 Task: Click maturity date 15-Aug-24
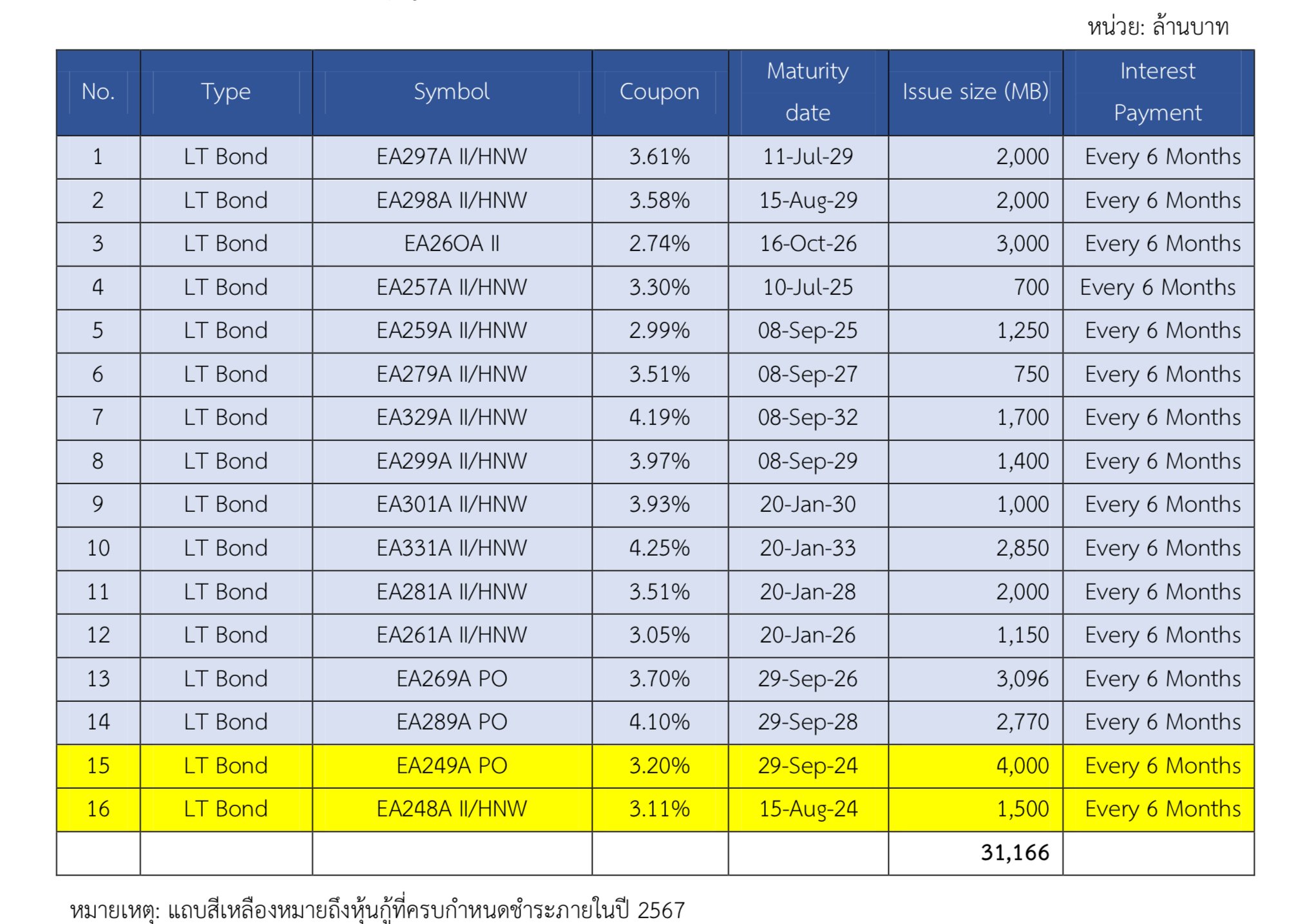click(808, 809)
